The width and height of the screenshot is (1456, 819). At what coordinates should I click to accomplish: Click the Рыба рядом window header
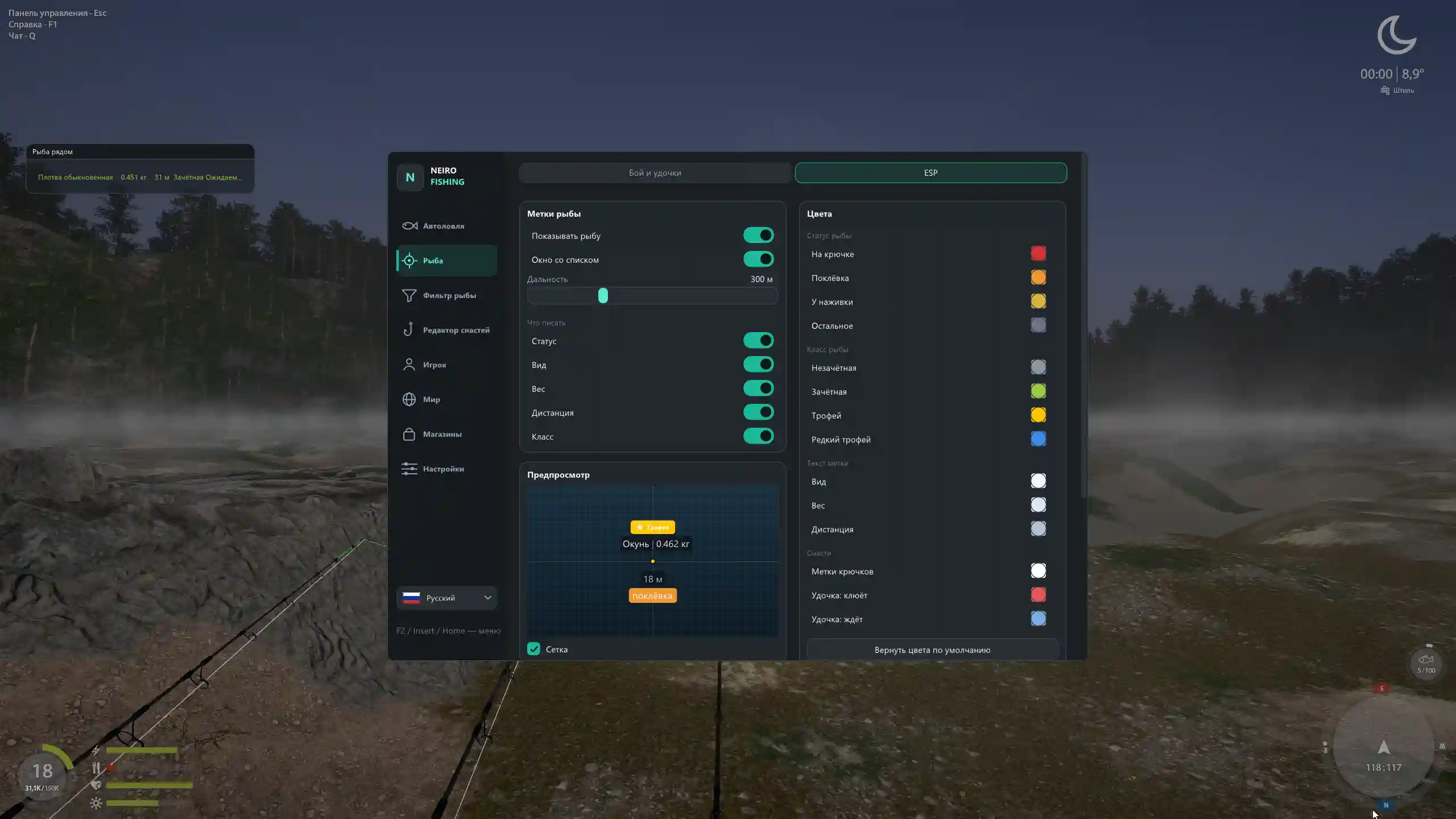tap(140, 152)
